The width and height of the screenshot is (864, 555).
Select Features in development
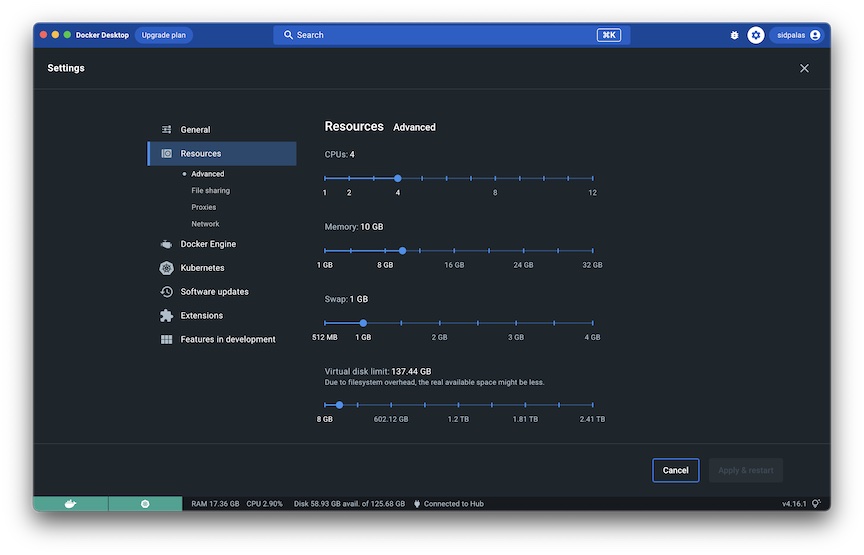[x=227, y=340]
